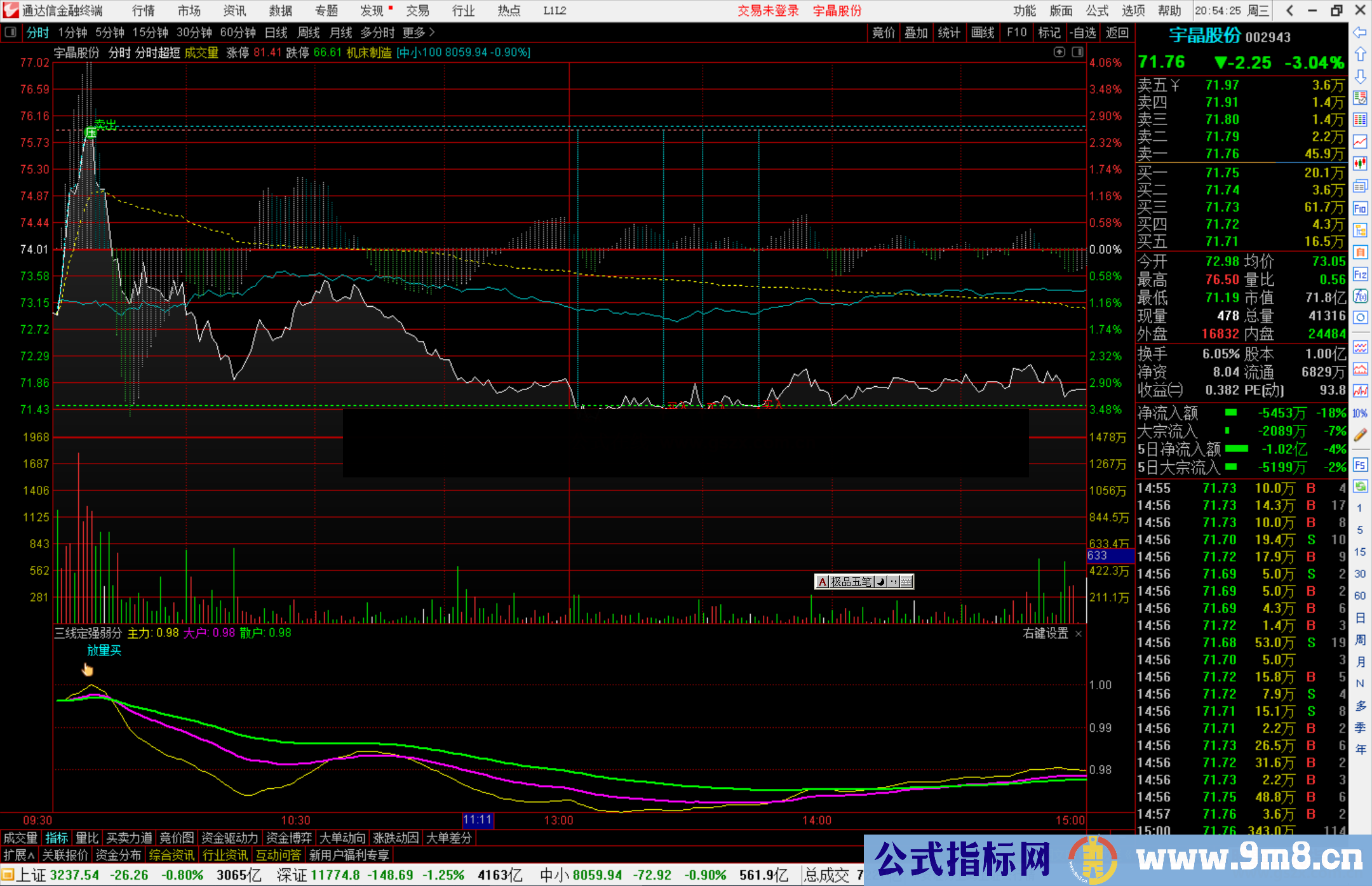
Task: Click the back arrow in right sidebar
Action: (1360, 32)
